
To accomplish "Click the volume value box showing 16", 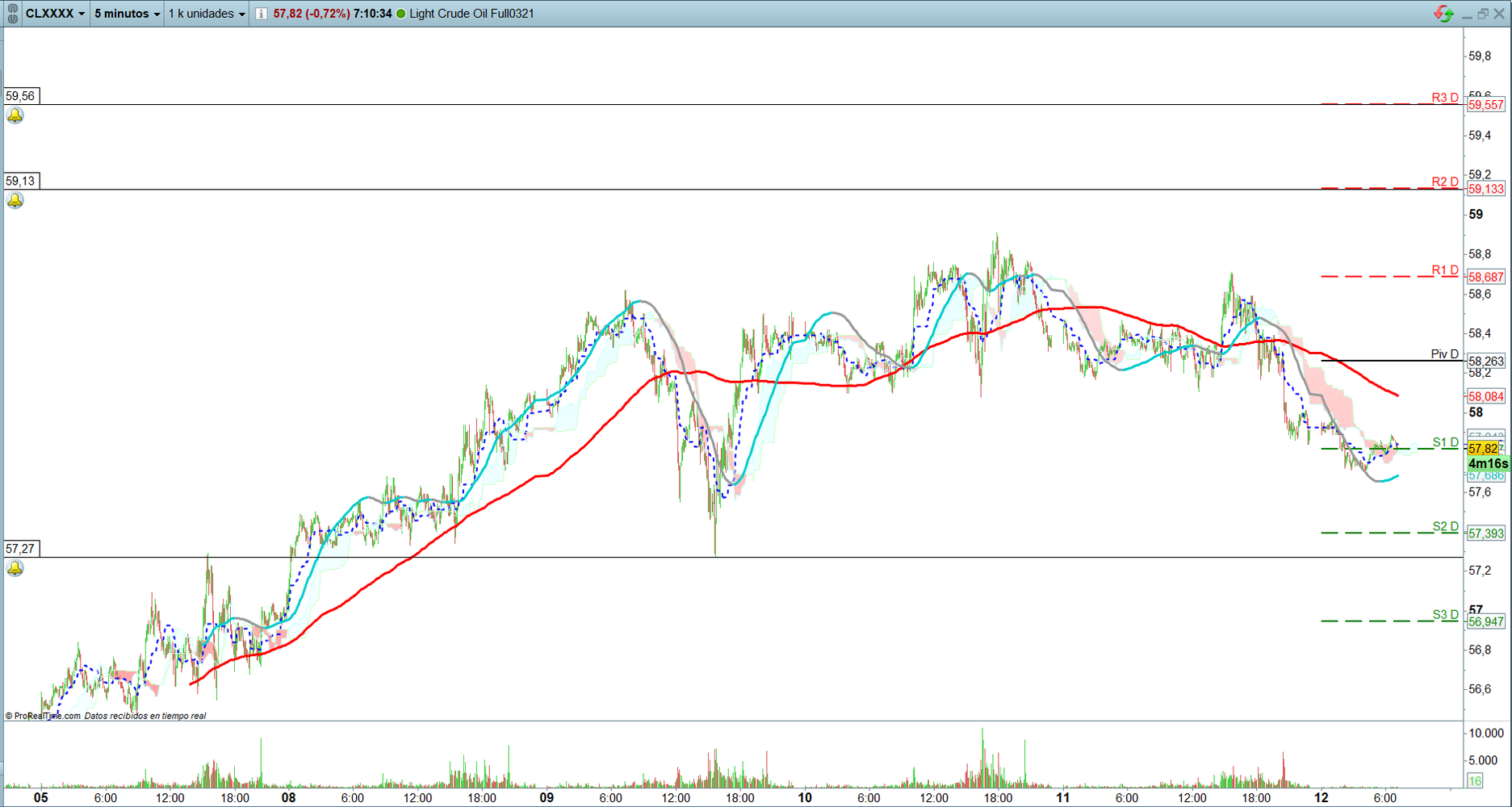I will click(1475, 780).
